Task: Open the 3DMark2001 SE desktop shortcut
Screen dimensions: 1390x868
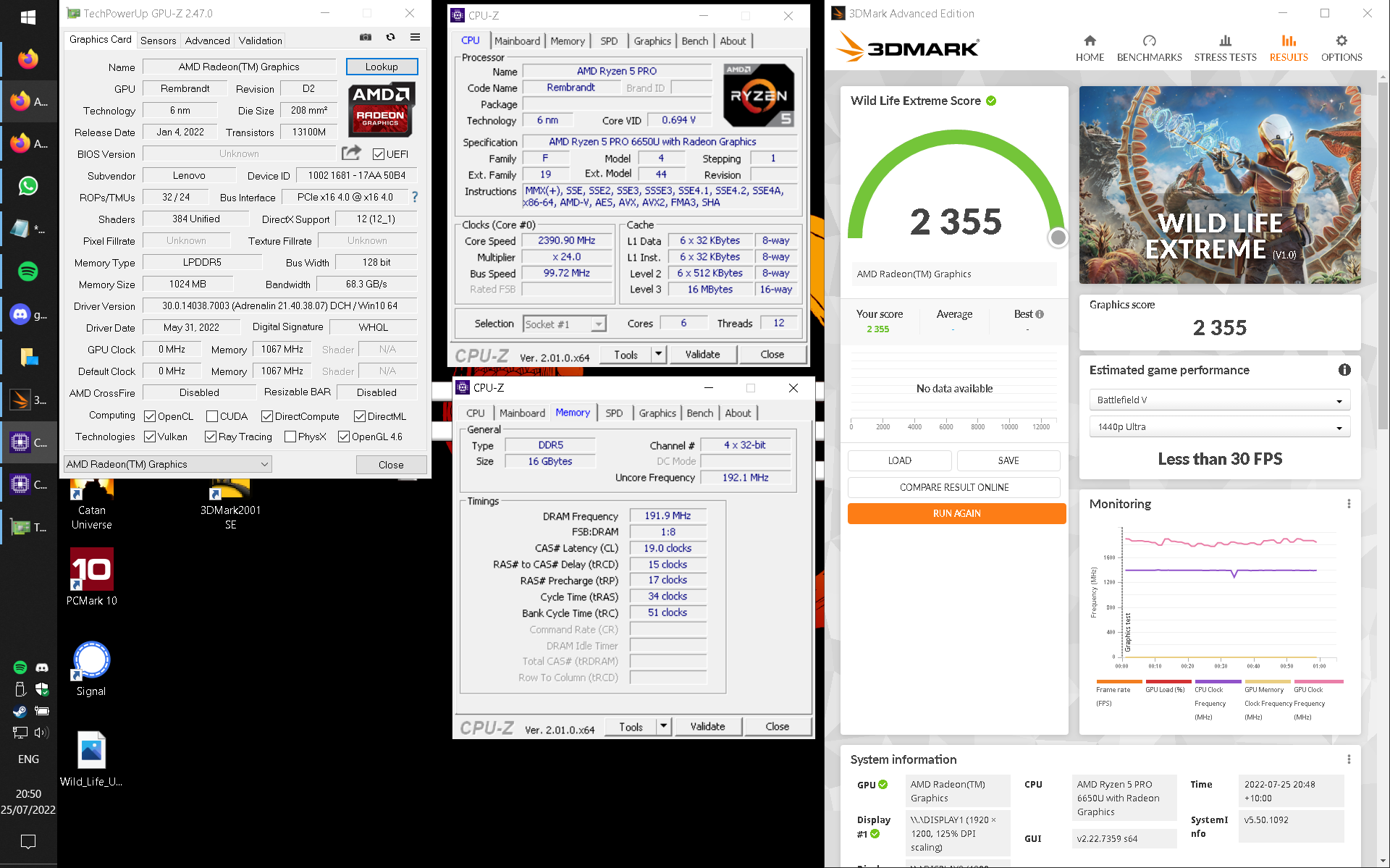Action: (230, 505)
